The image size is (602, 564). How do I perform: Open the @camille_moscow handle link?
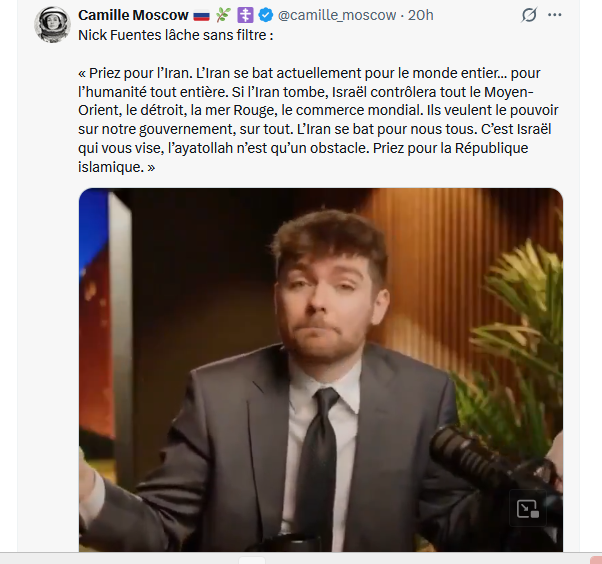click(338, 16)
